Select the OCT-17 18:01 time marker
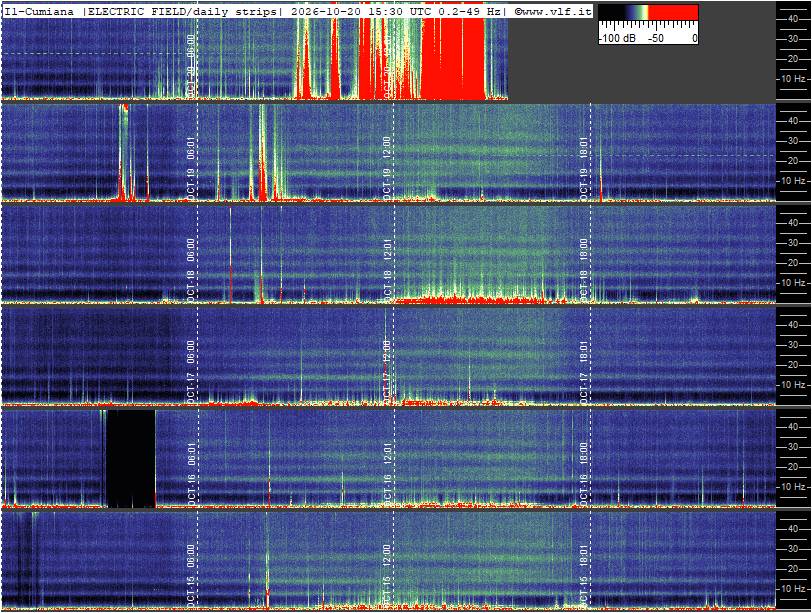This screenshot has width=812, height=613. [x=584, y=372]
